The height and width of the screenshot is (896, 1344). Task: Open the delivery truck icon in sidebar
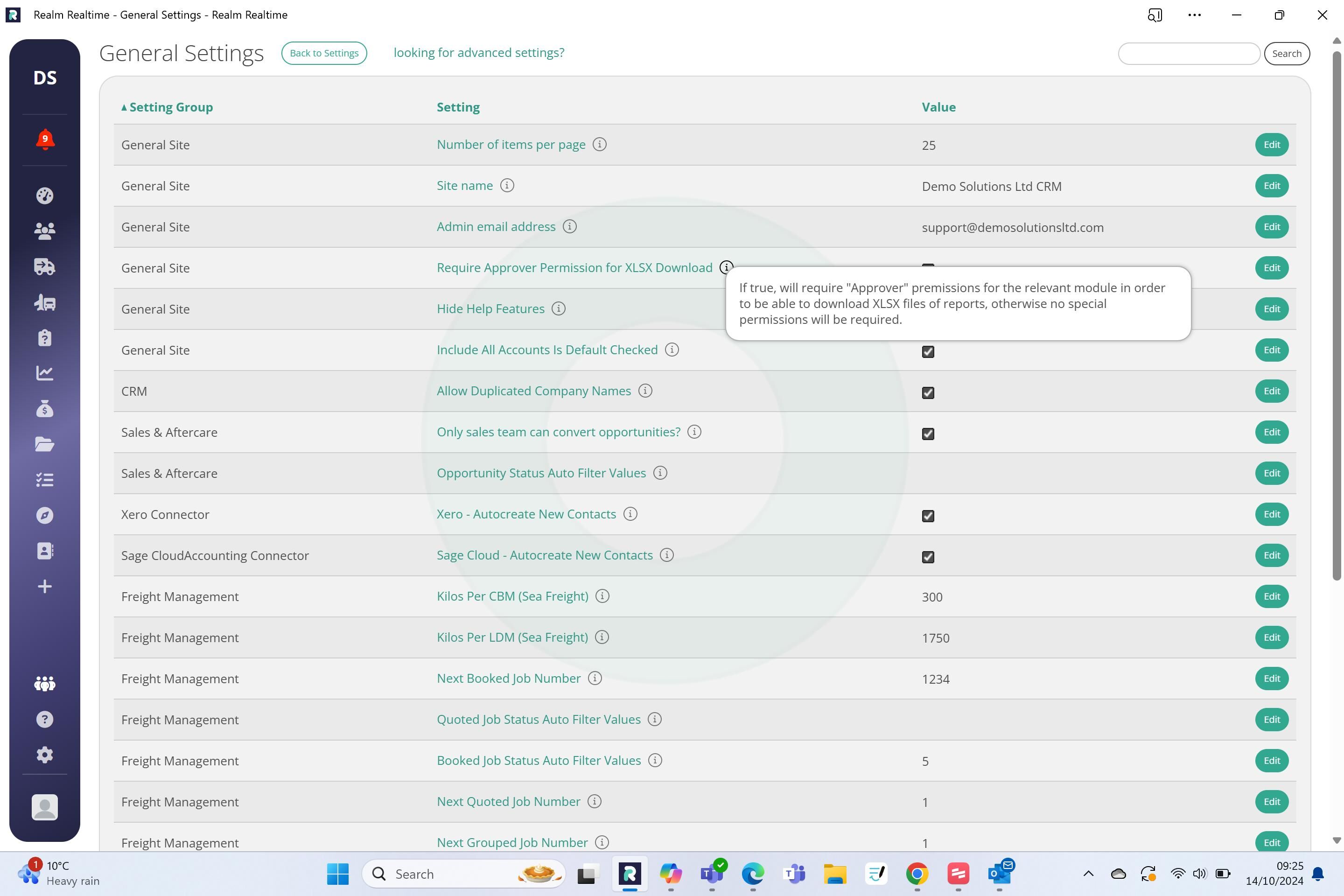(45, 266)
